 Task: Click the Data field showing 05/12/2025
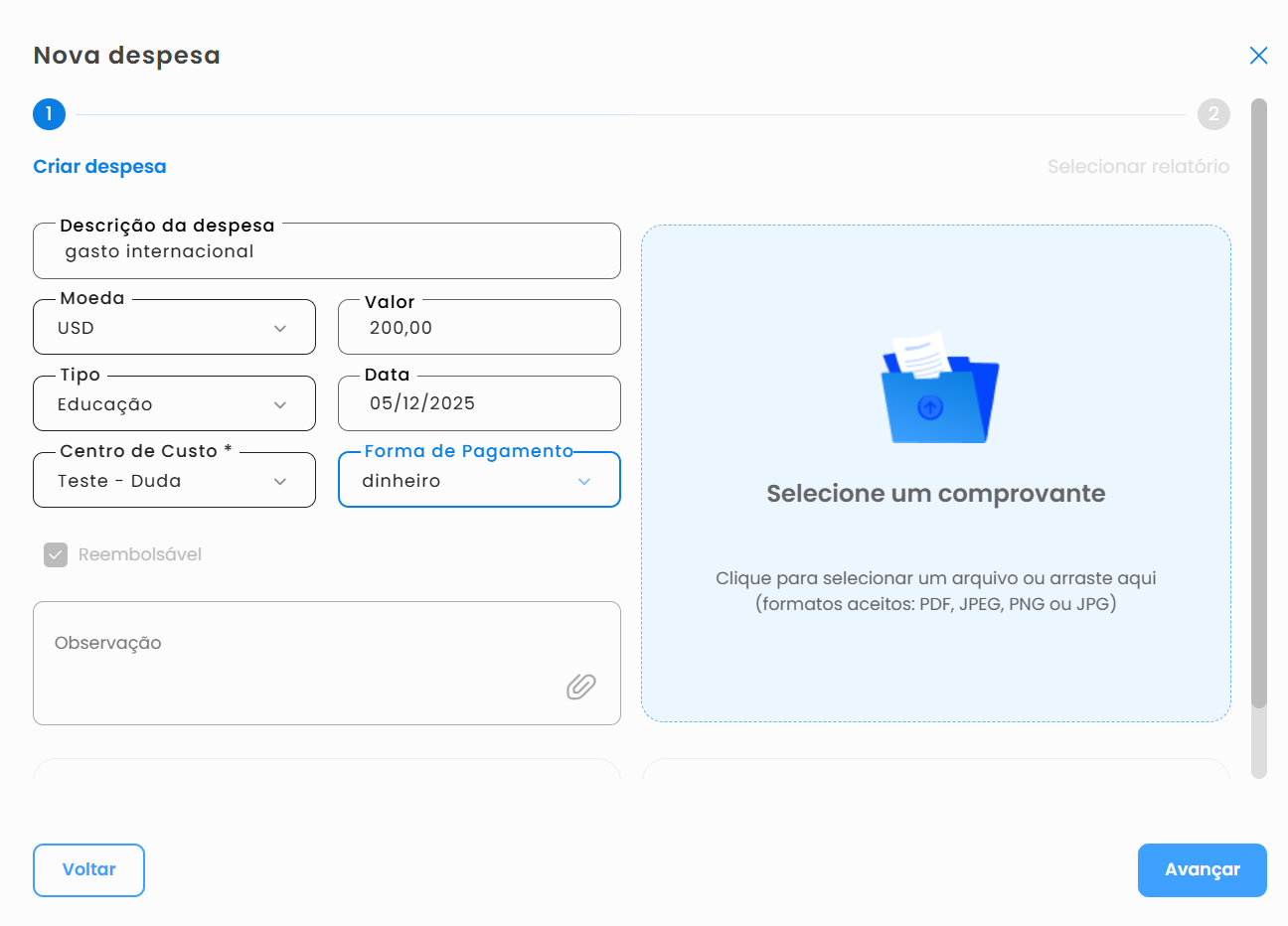pyautogui.click(x=479, y=403)
